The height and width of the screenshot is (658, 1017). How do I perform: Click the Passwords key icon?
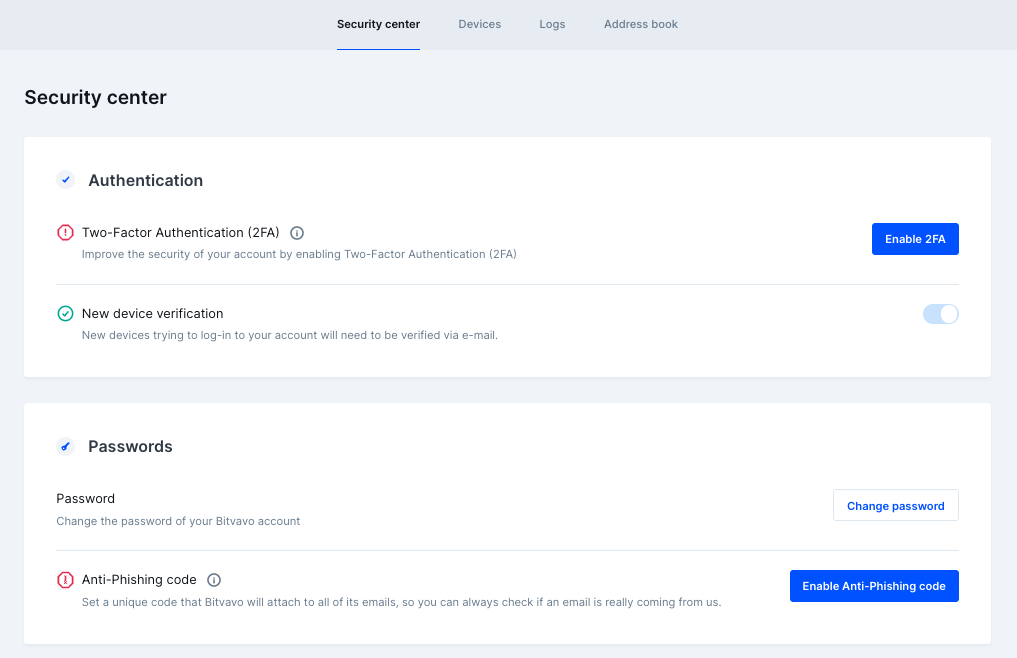click(x=66, y=446)
